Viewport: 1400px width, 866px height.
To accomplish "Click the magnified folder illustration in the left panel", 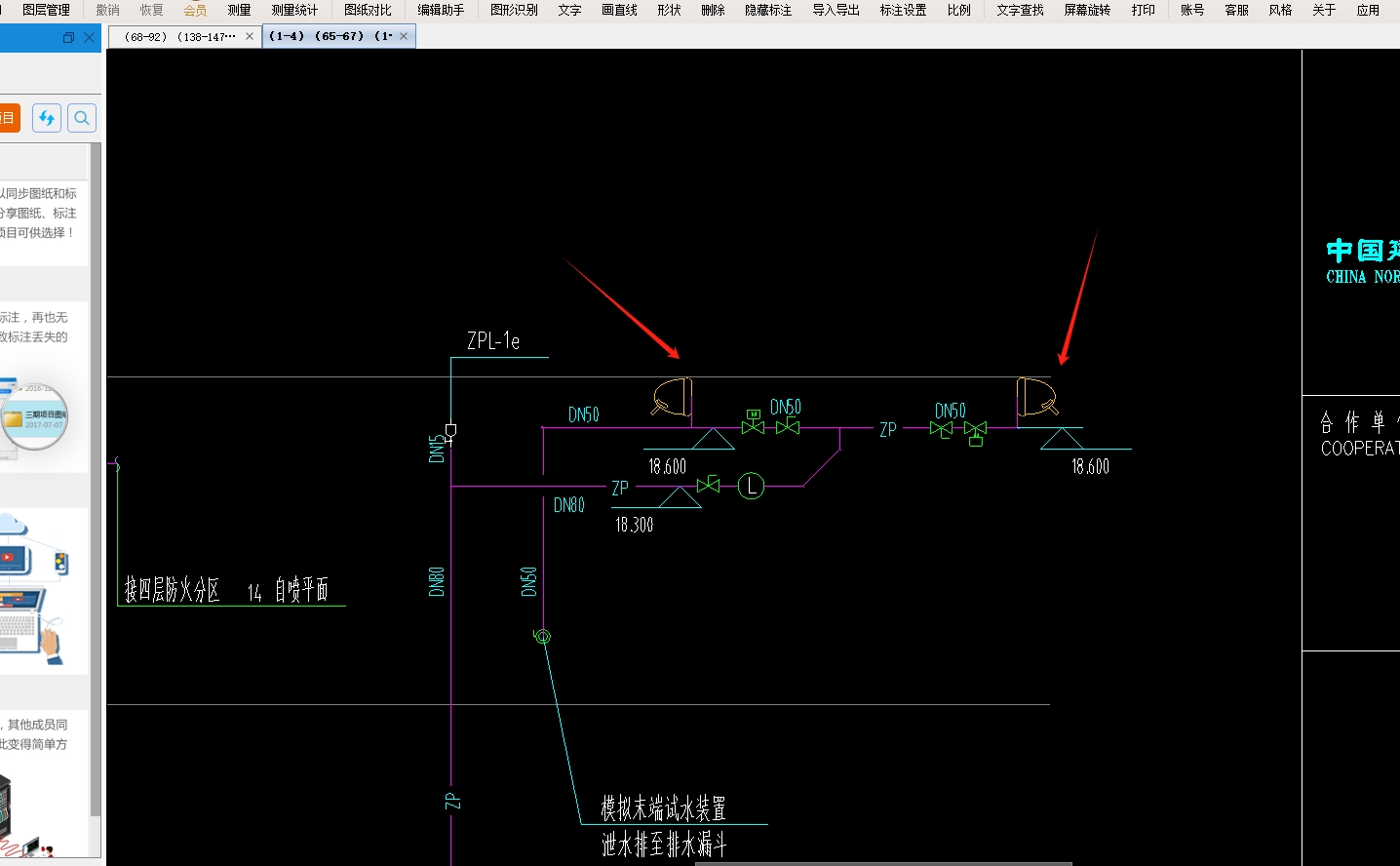I will pos(34,416).
